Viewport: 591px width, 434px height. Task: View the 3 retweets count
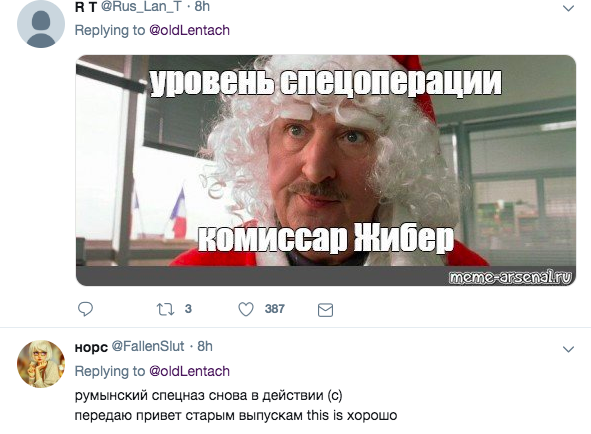click(188, 309)
